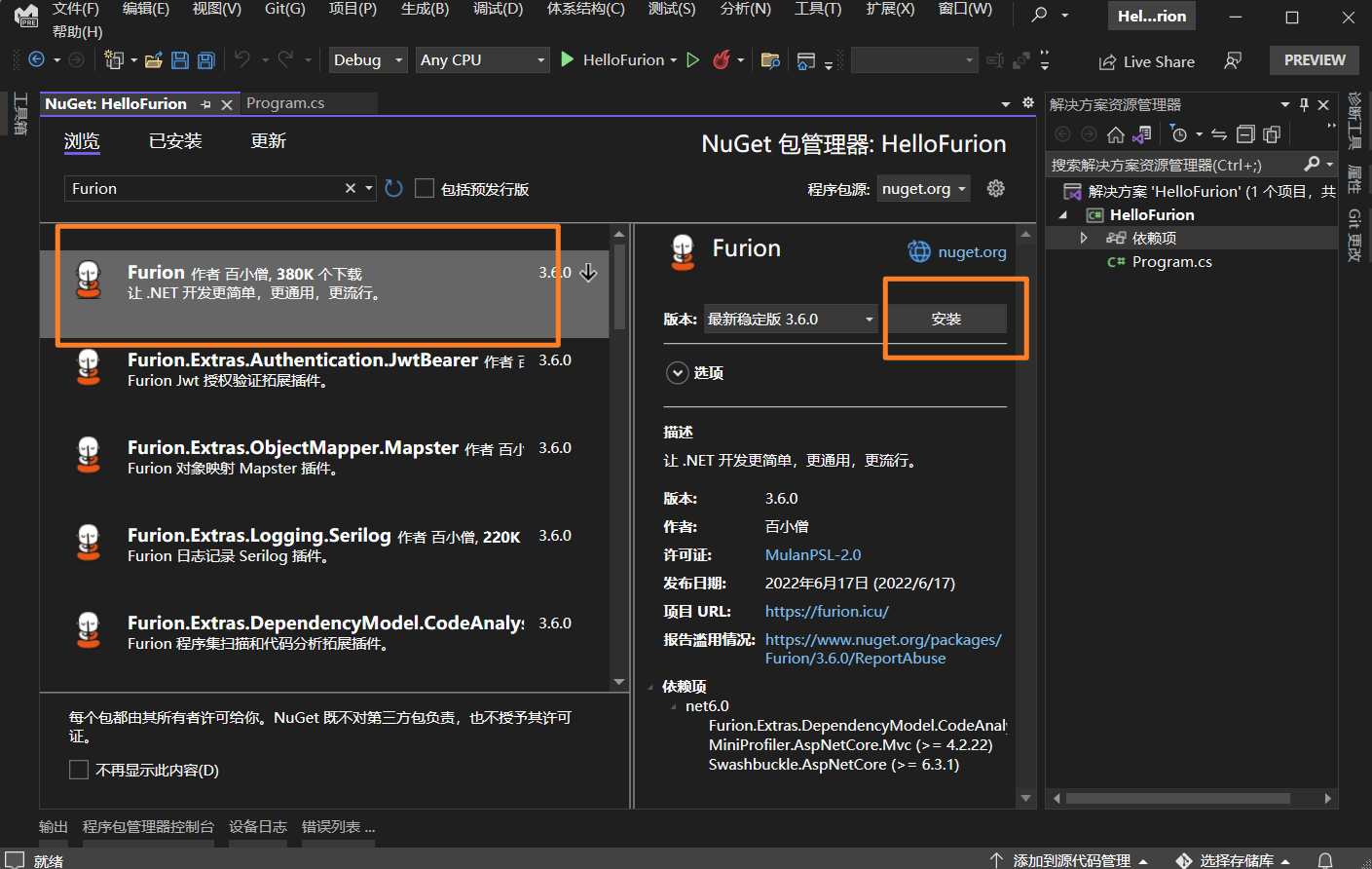Expand the Dependencies node in solution tree
The width and height of the screenshot is (1372, 869).
point(1084,238)
